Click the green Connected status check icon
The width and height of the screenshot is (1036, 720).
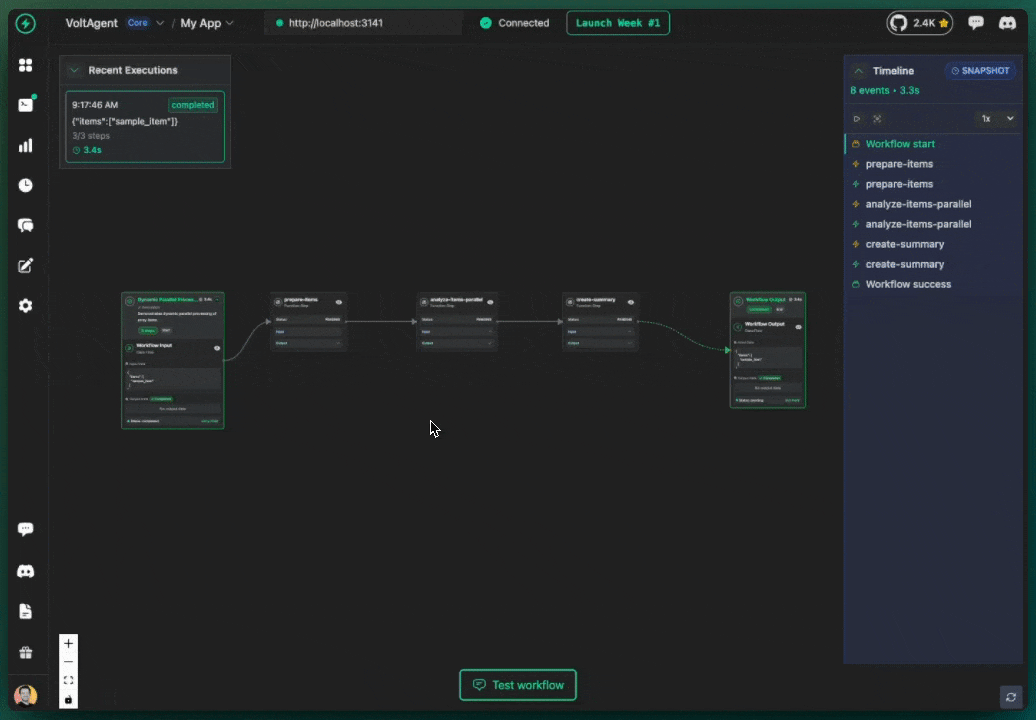(486, 23)
